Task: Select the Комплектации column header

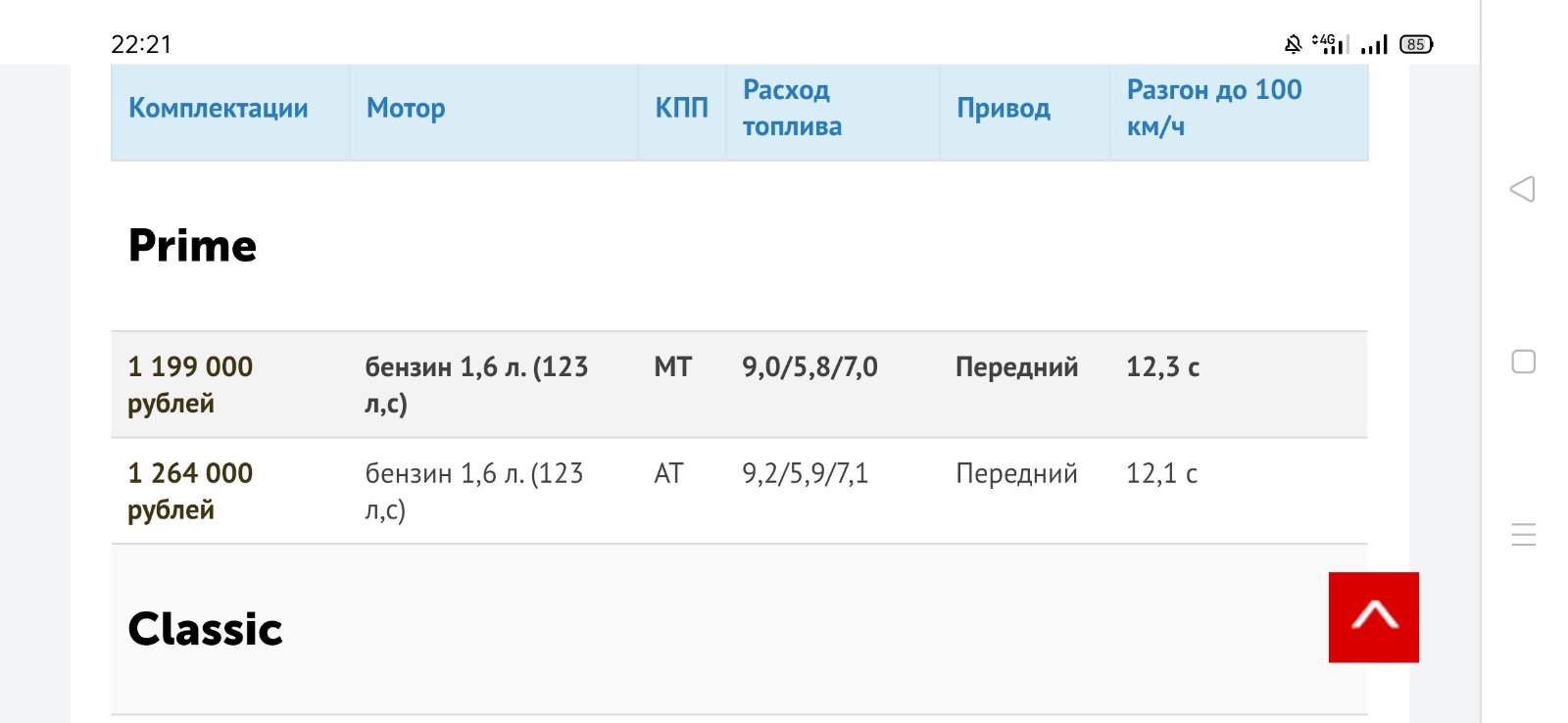Action: tap(219, 108)
